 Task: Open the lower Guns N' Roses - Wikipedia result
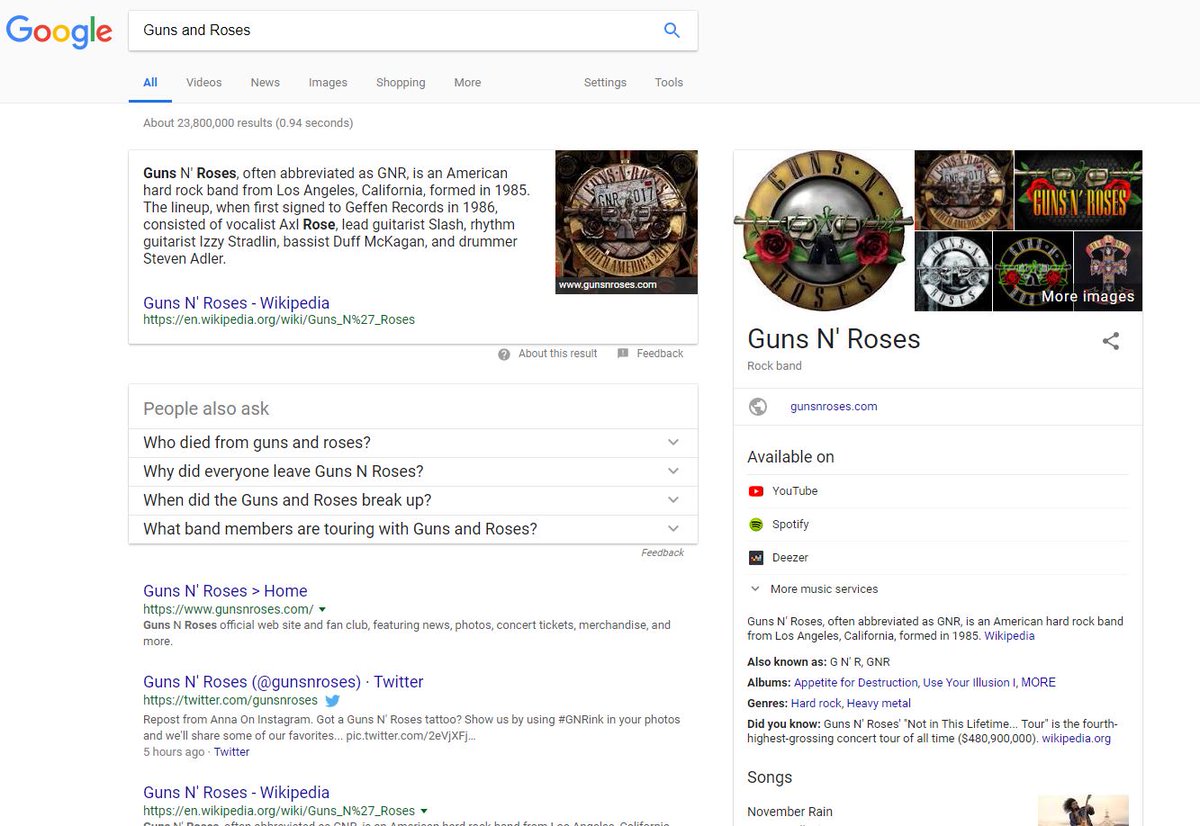[236, 792]
